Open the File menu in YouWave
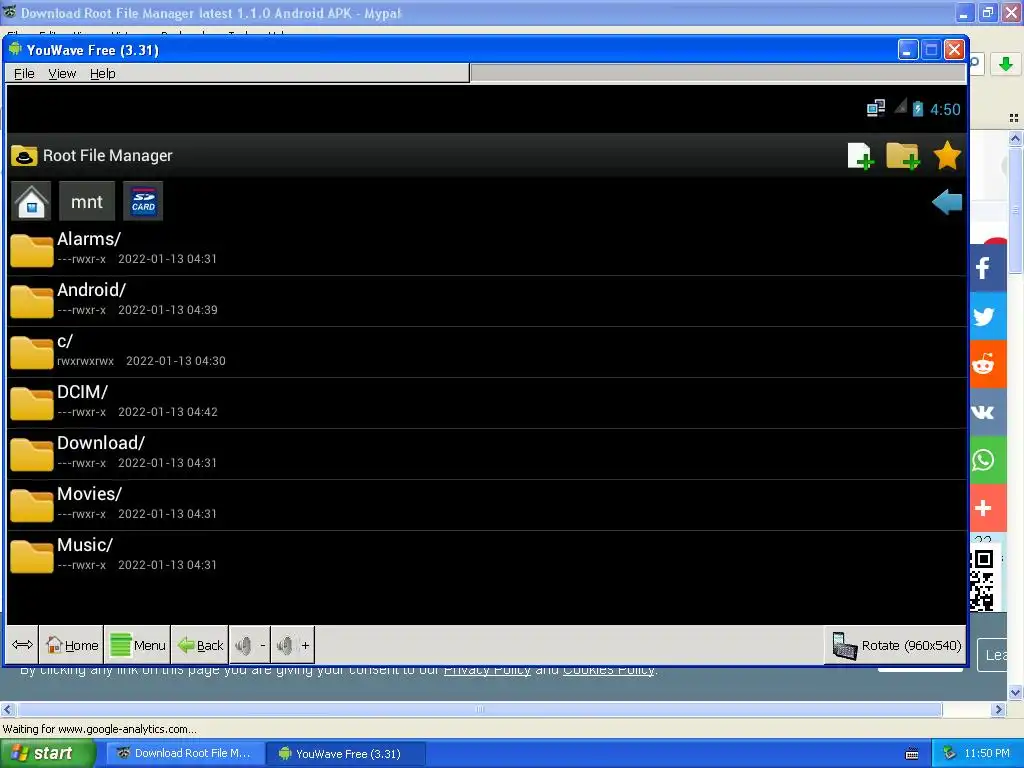1024x768 pixels. tap(24, 74)
